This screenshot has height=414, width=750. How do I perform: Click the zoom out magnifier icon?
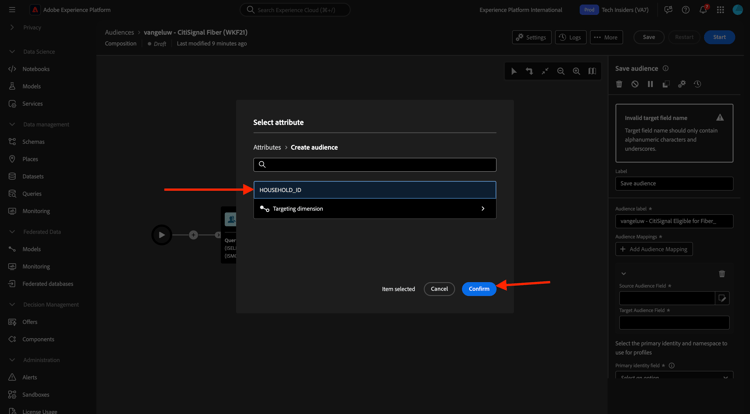tap(561, 71)
